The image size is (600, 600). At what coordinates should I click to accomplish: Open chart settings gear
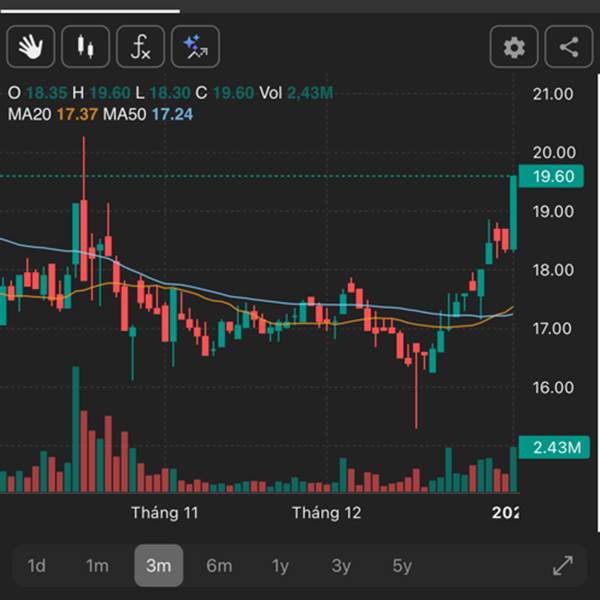tap(514, 47)
